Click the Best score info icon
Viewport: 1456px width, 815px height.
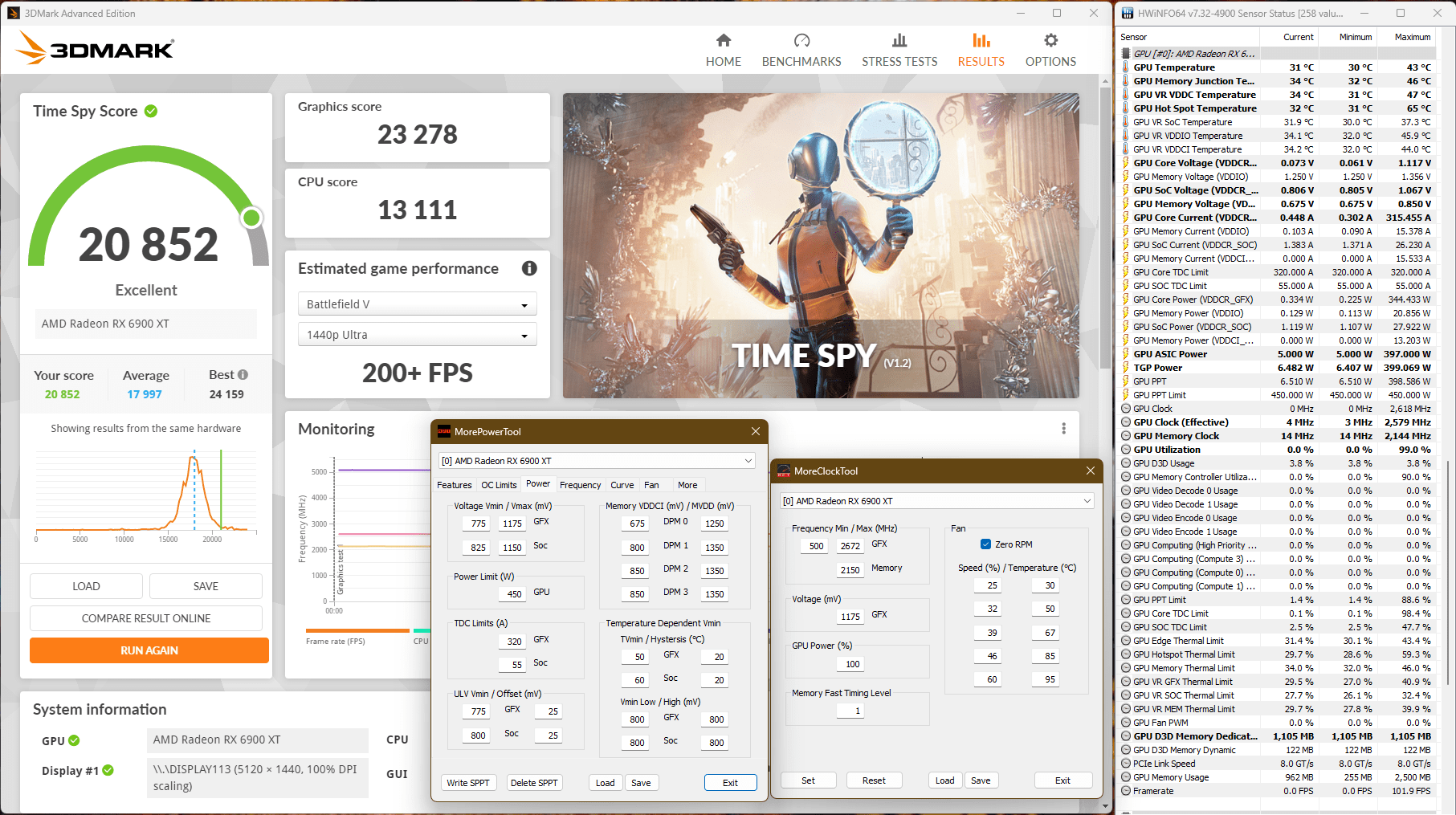(243, 374)
